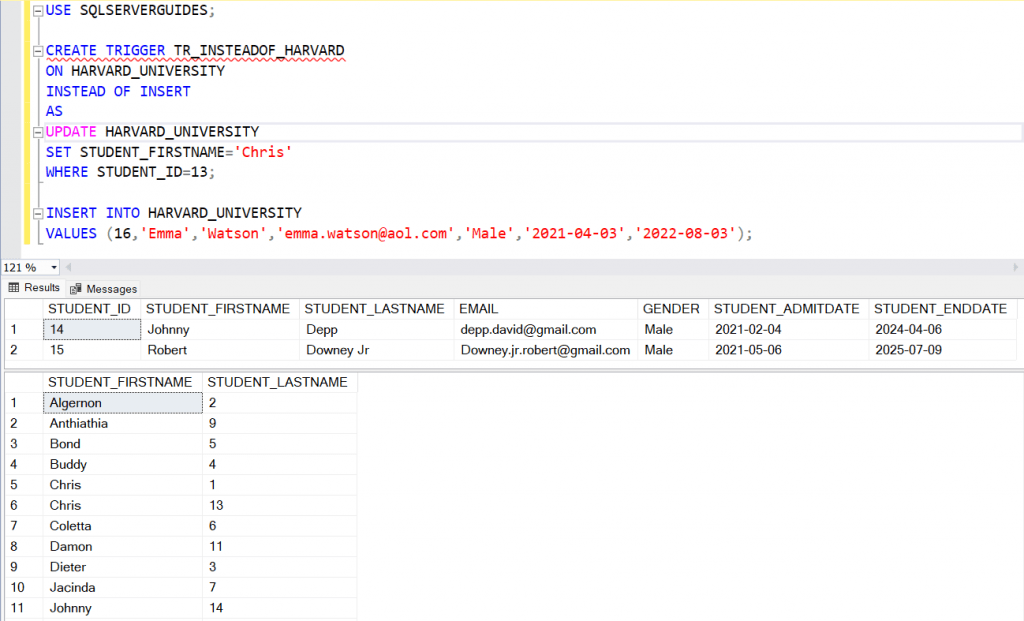
Task: Collapse the UPDATE HARVARD_UNIVERSITY block
Action: pyautogui.click(x=36, y=131)
